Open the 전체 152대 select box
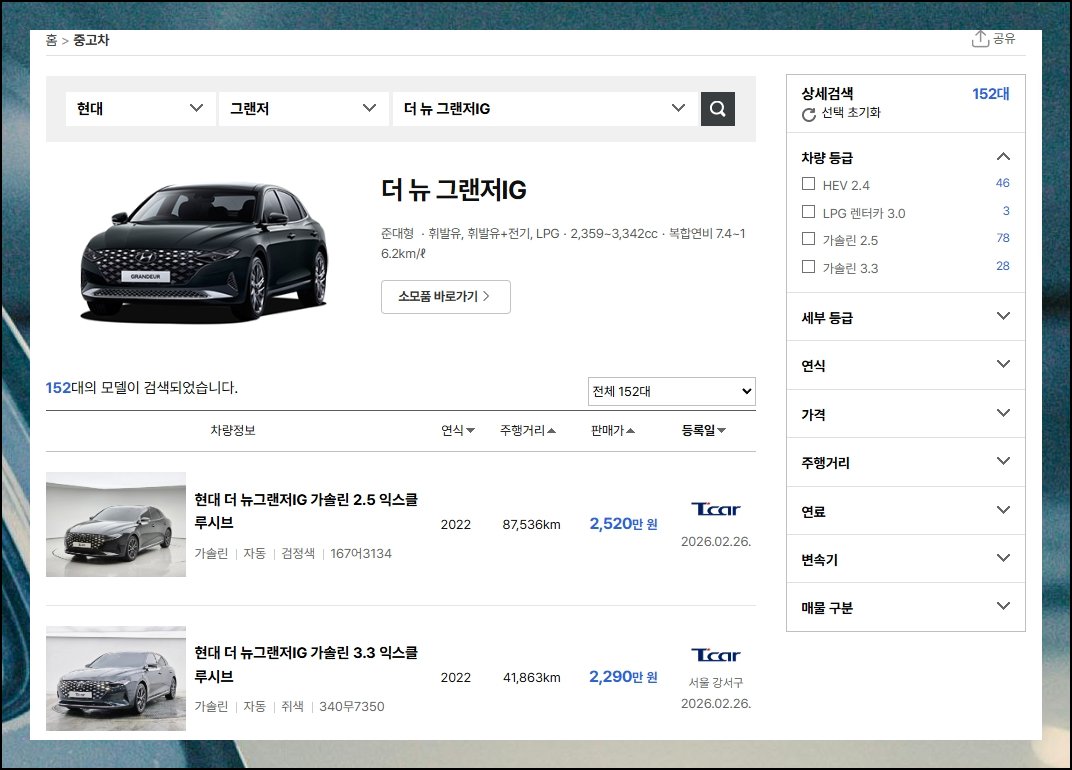This screenshot has height=770, width=1072. 671,391
